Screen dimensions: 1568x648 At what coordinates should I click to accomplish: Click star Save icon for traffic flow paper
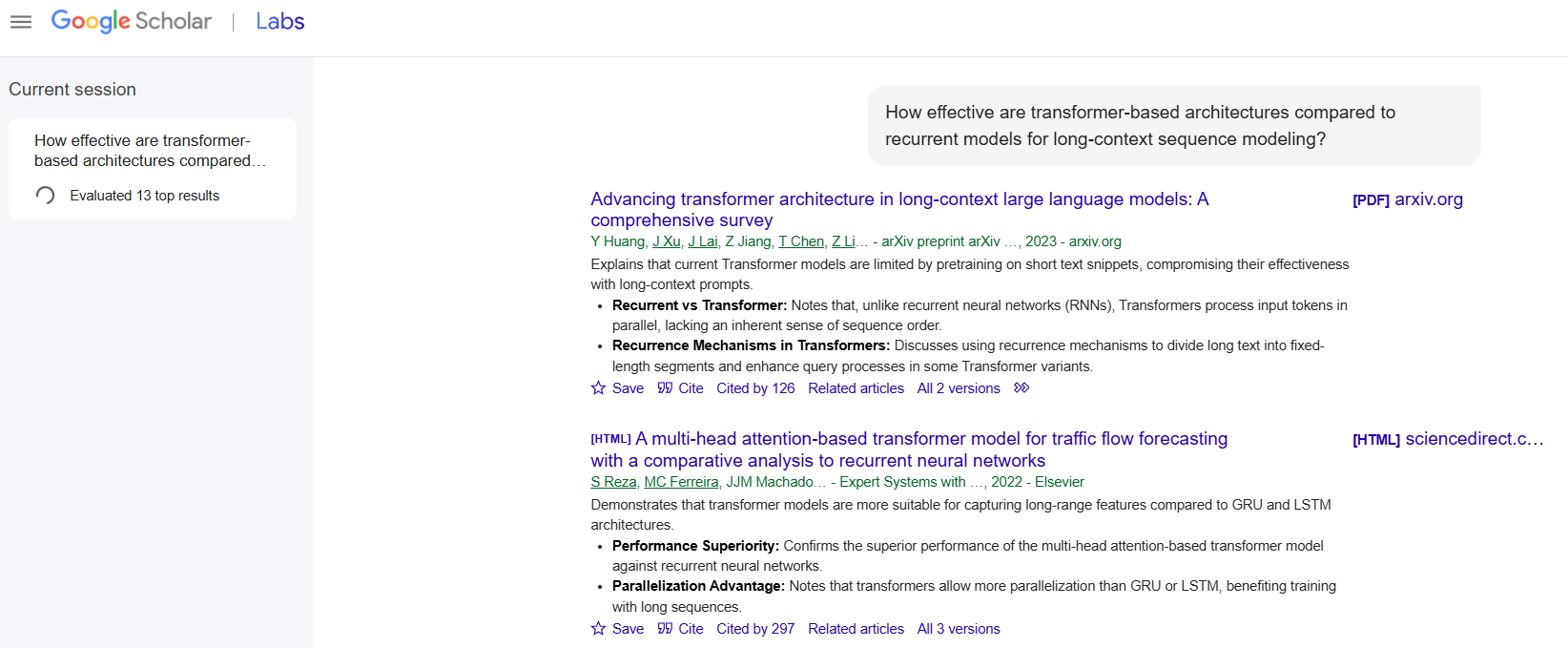pyautogui.click(x=599, y=629)
